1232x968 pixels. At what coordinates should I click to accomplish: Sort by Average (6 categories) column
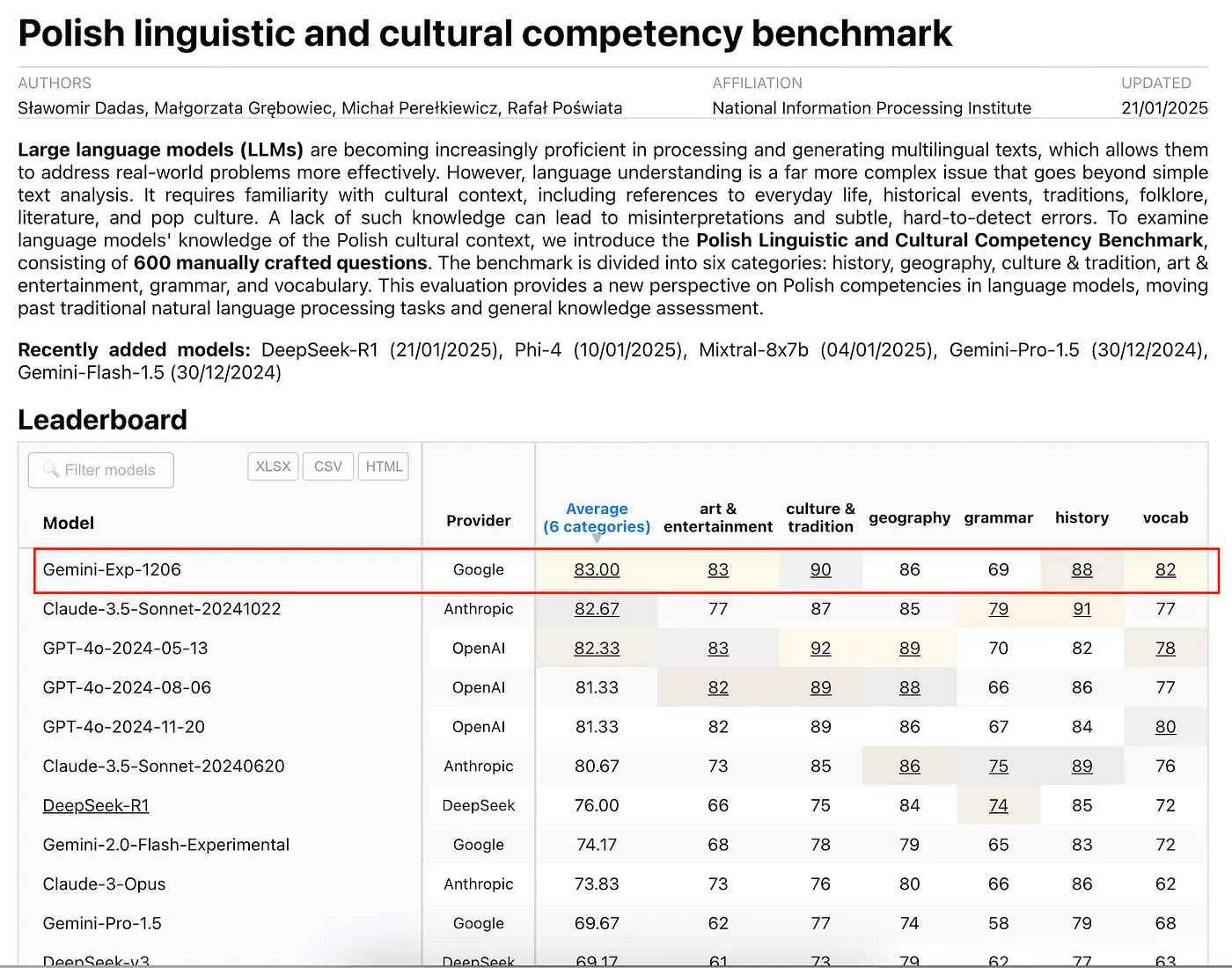pyautogui.click(x=597, y=517)
